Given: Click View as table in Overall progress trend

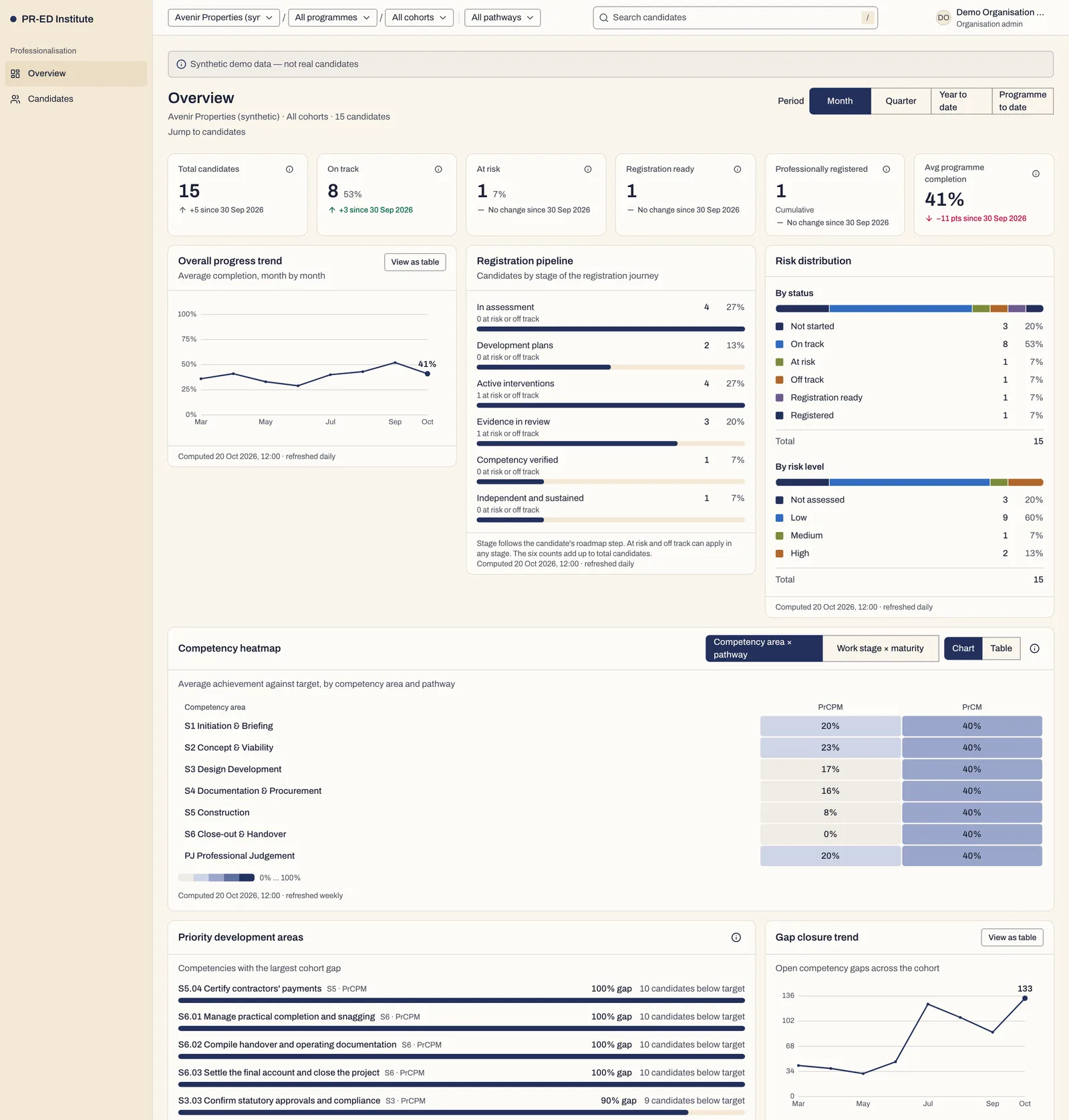Looking at the screenshot, I should coord(415,262).
